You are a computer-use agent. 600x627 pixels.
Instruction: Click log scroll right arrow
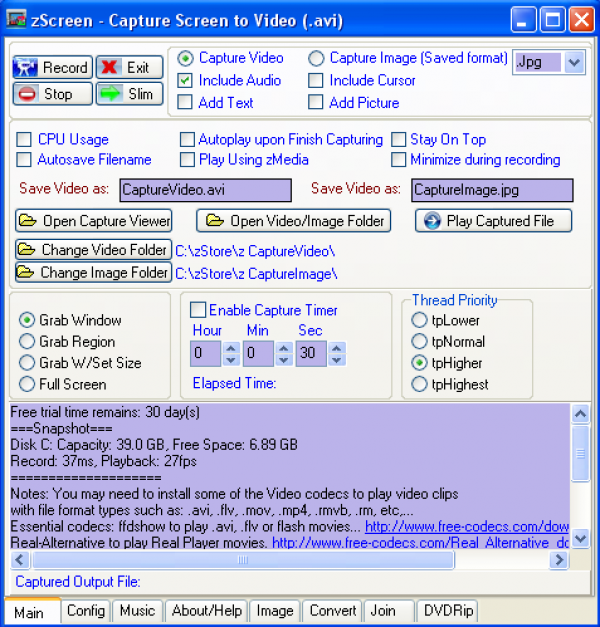559,560
